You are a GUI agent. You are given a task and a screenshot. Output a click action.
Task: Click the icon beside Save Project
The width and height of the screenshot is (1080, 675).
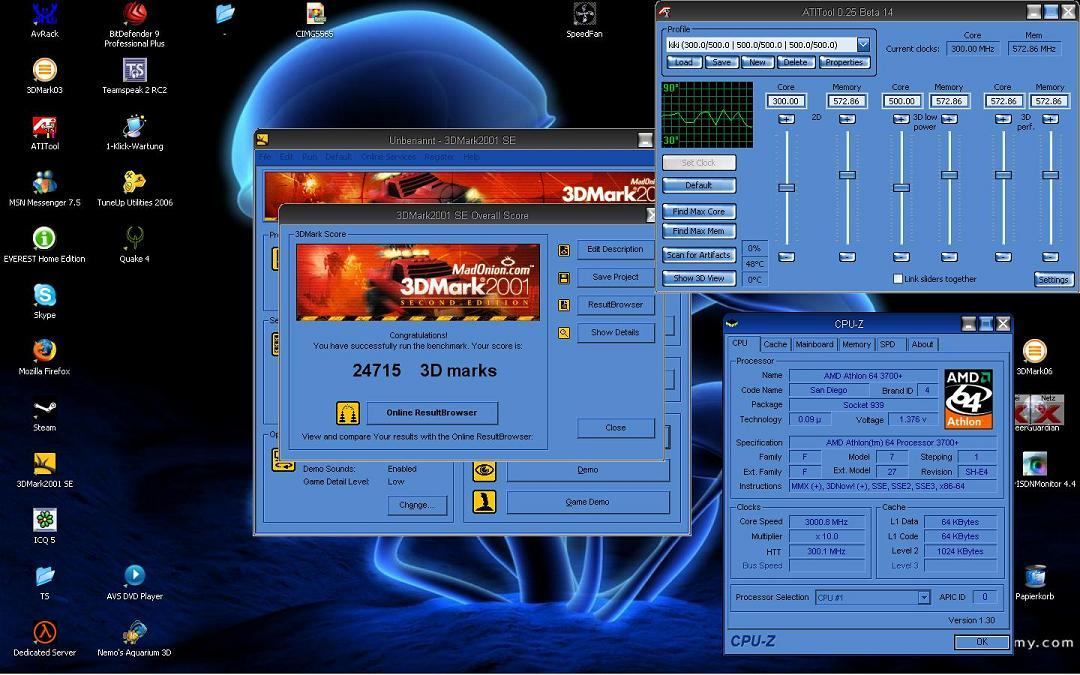pos(564,278)
